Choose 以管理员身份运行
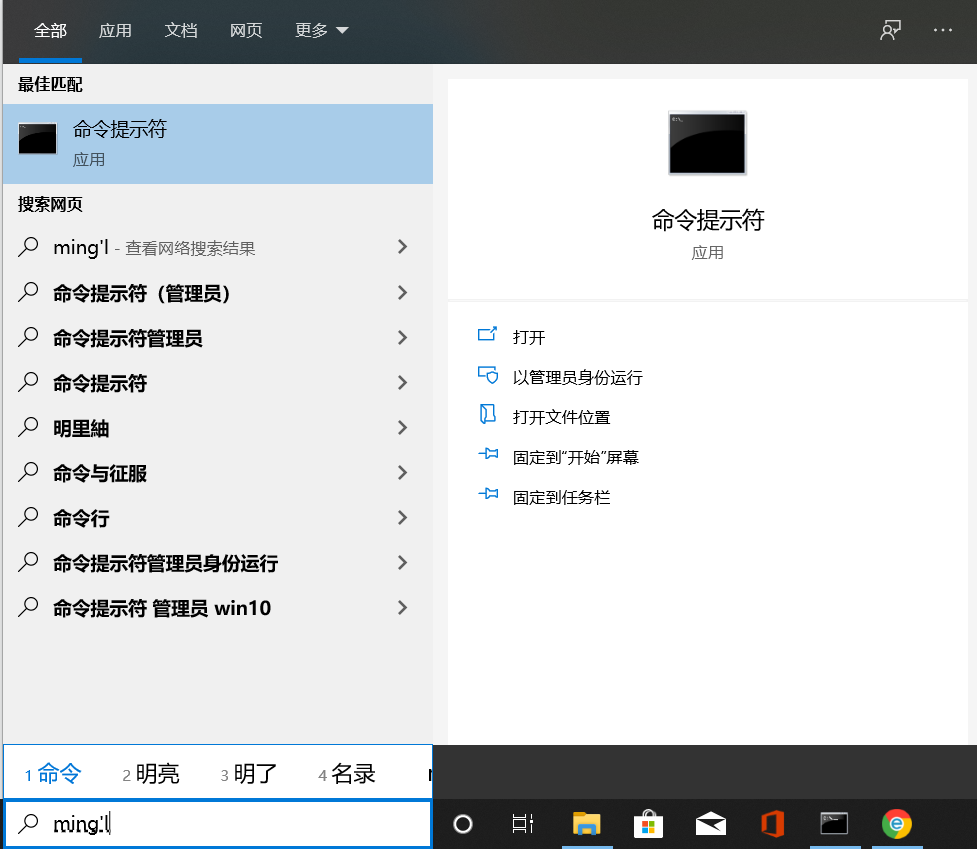Image resolution: width=977 pixels, height=849 pixels. click(578, 377)
